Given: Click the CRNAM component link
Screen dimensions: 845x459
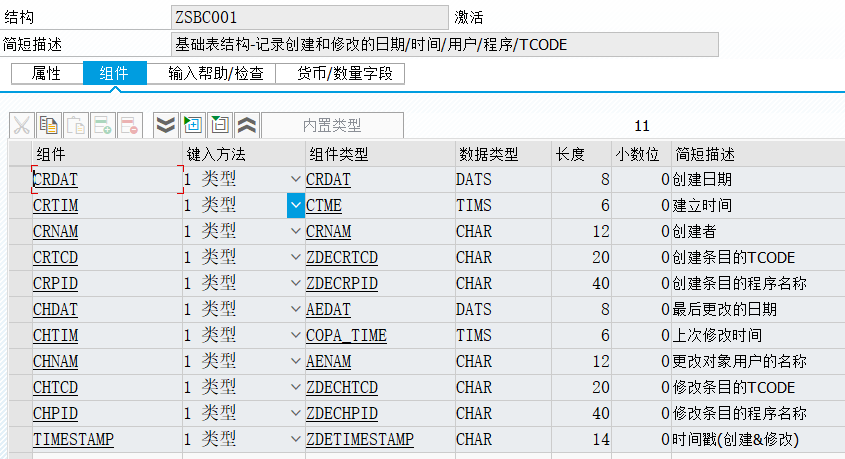Looking at the screenshot, I should [56, 231].
